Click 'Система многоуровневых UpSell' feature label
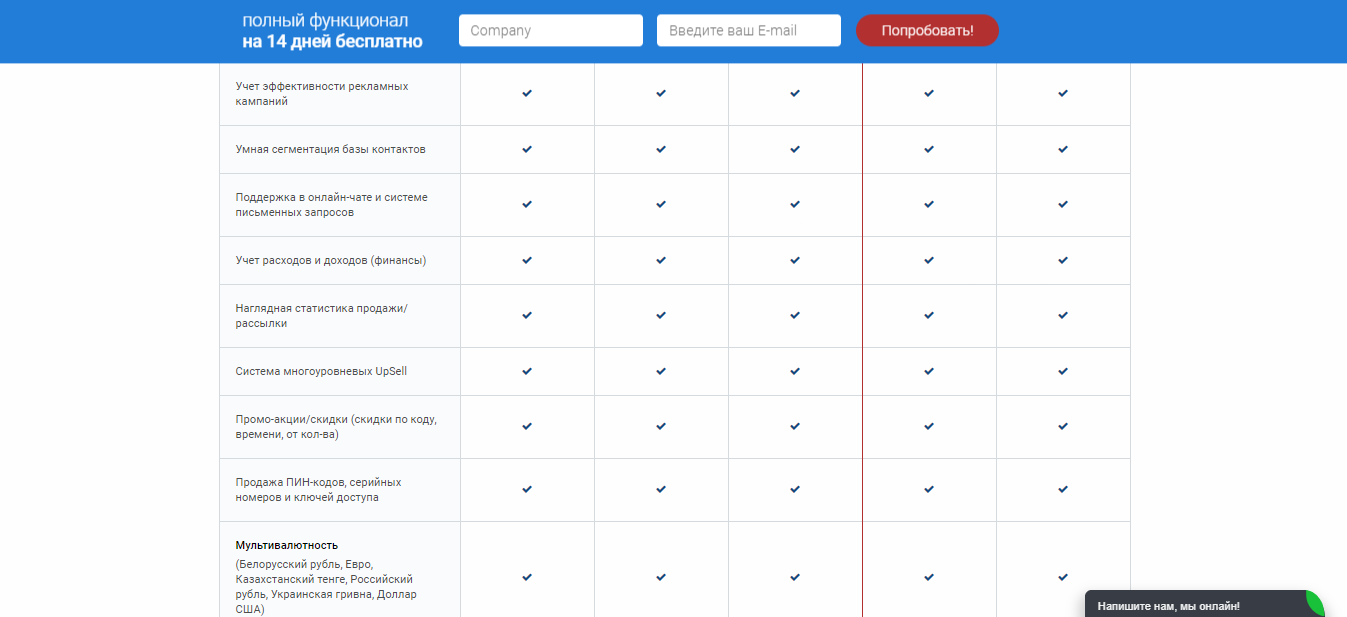Image resolution: width=1347 pixels, height=617 pixels. pyautogui.click(x=321, y=371)
